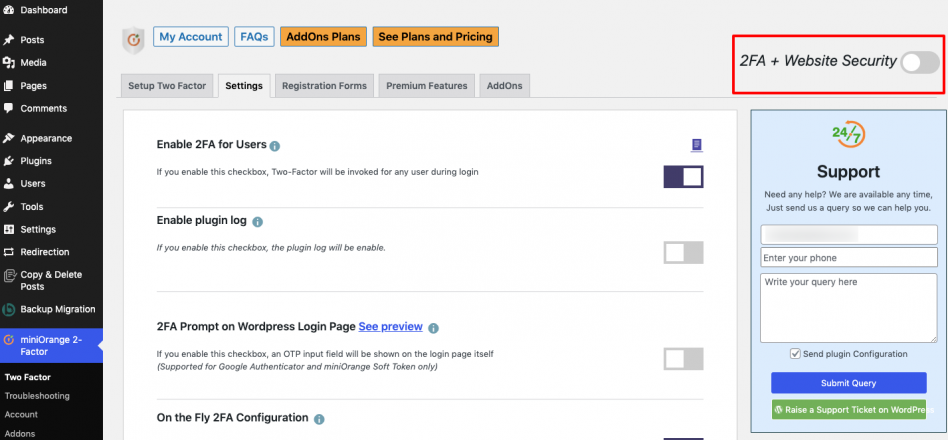Open the Account submenu item
The width and height of the screenshot is (948, 440).
pos(22,415)
